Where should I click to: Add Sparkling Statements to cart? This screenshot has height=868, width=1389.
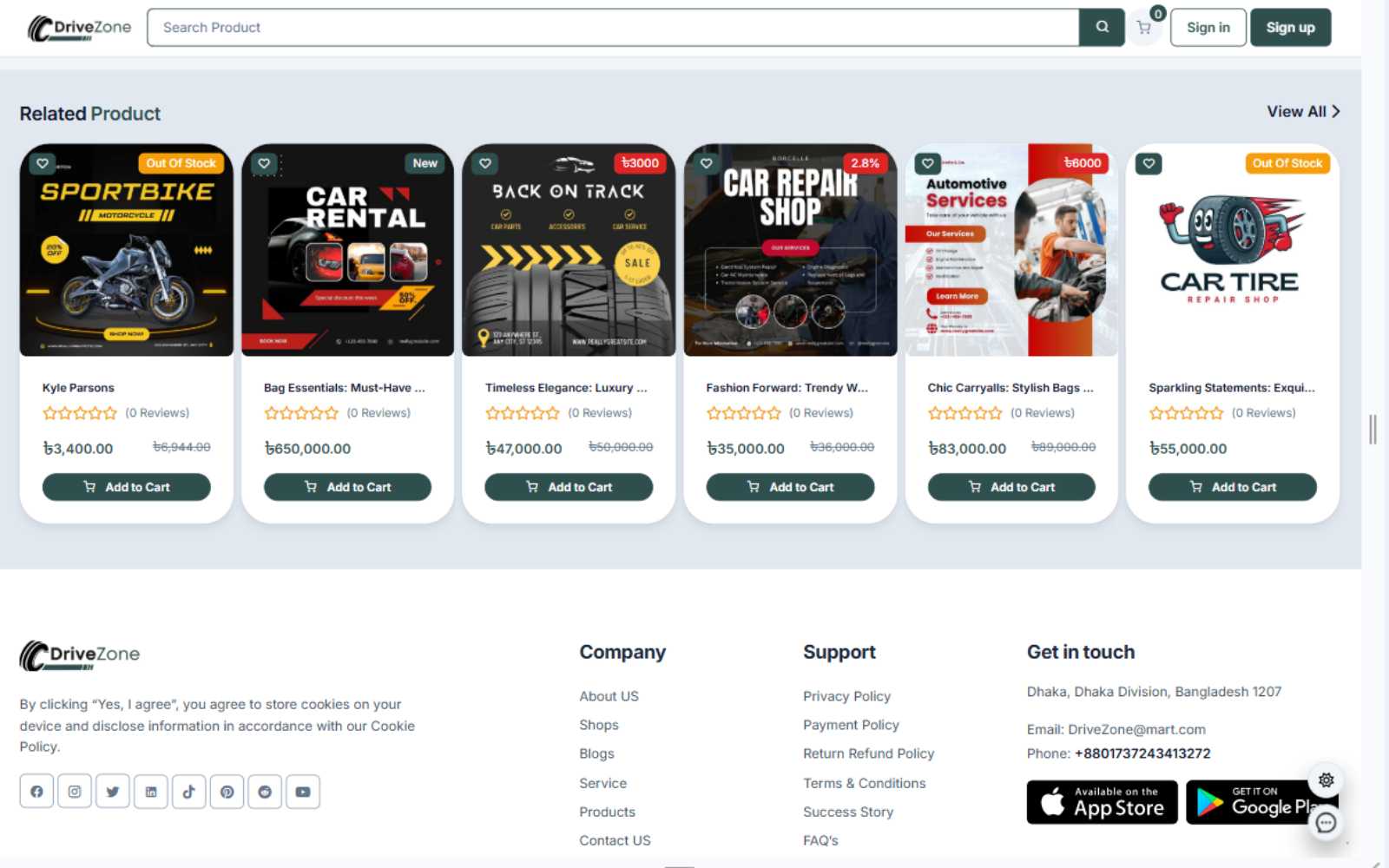[1233, 487]
